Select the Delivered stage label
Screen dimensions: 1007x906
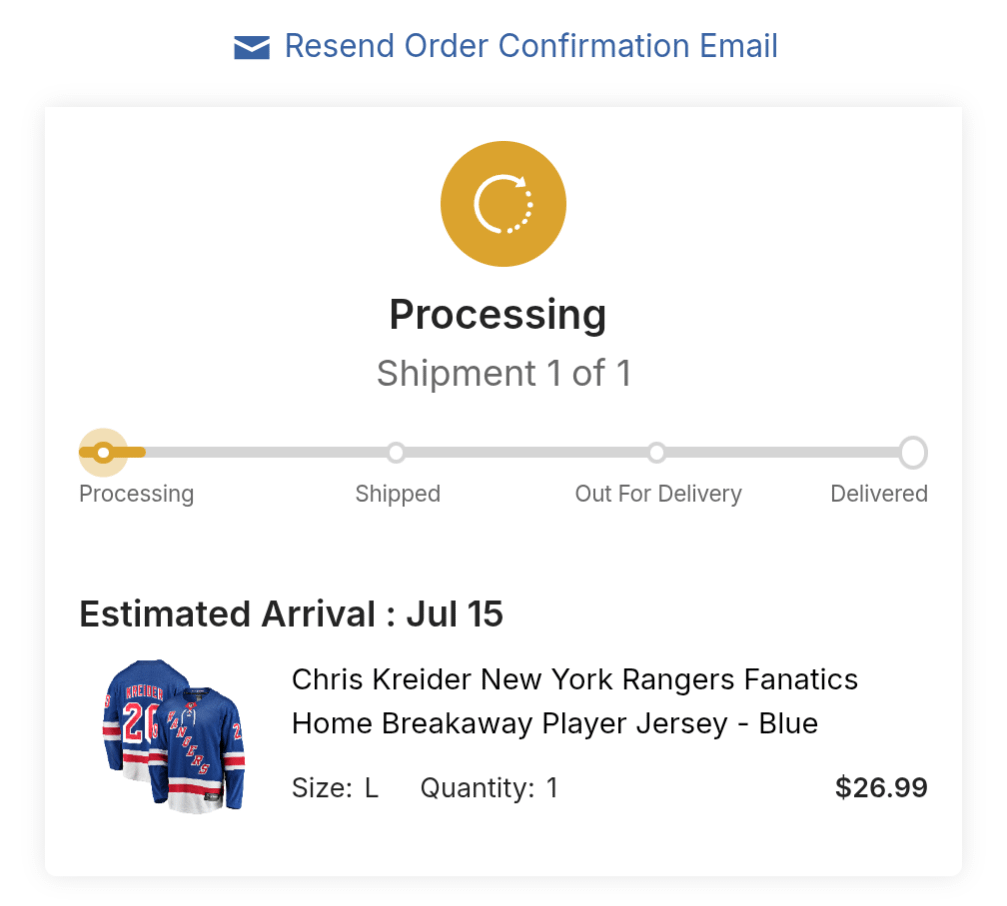(879, 493)
